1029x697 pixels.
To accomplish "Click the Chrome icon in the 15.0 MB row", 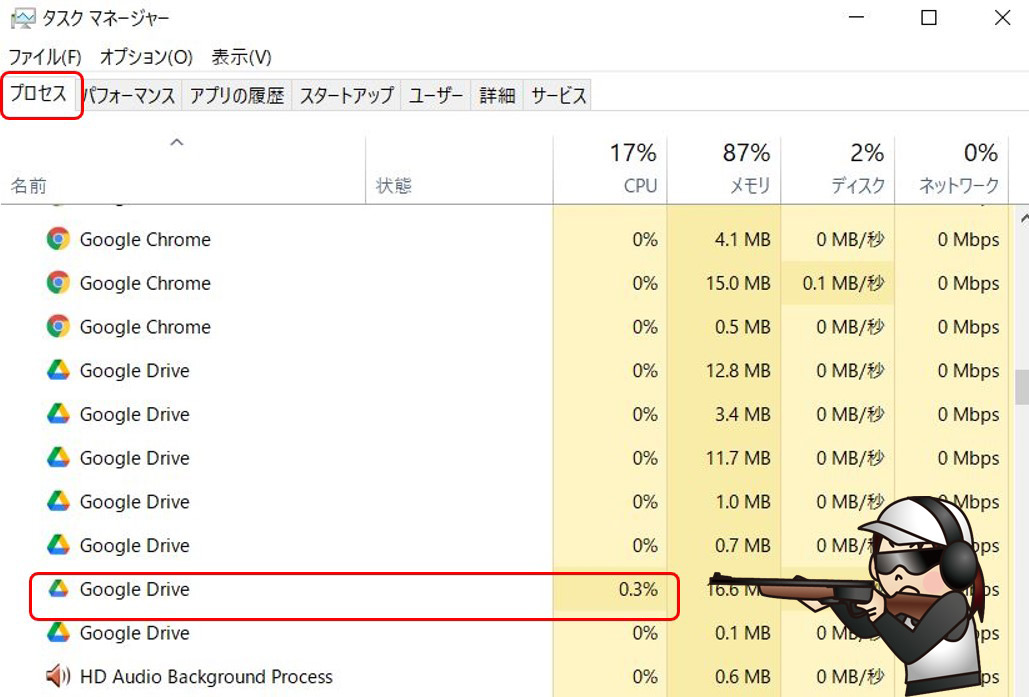I will point(58,283).
